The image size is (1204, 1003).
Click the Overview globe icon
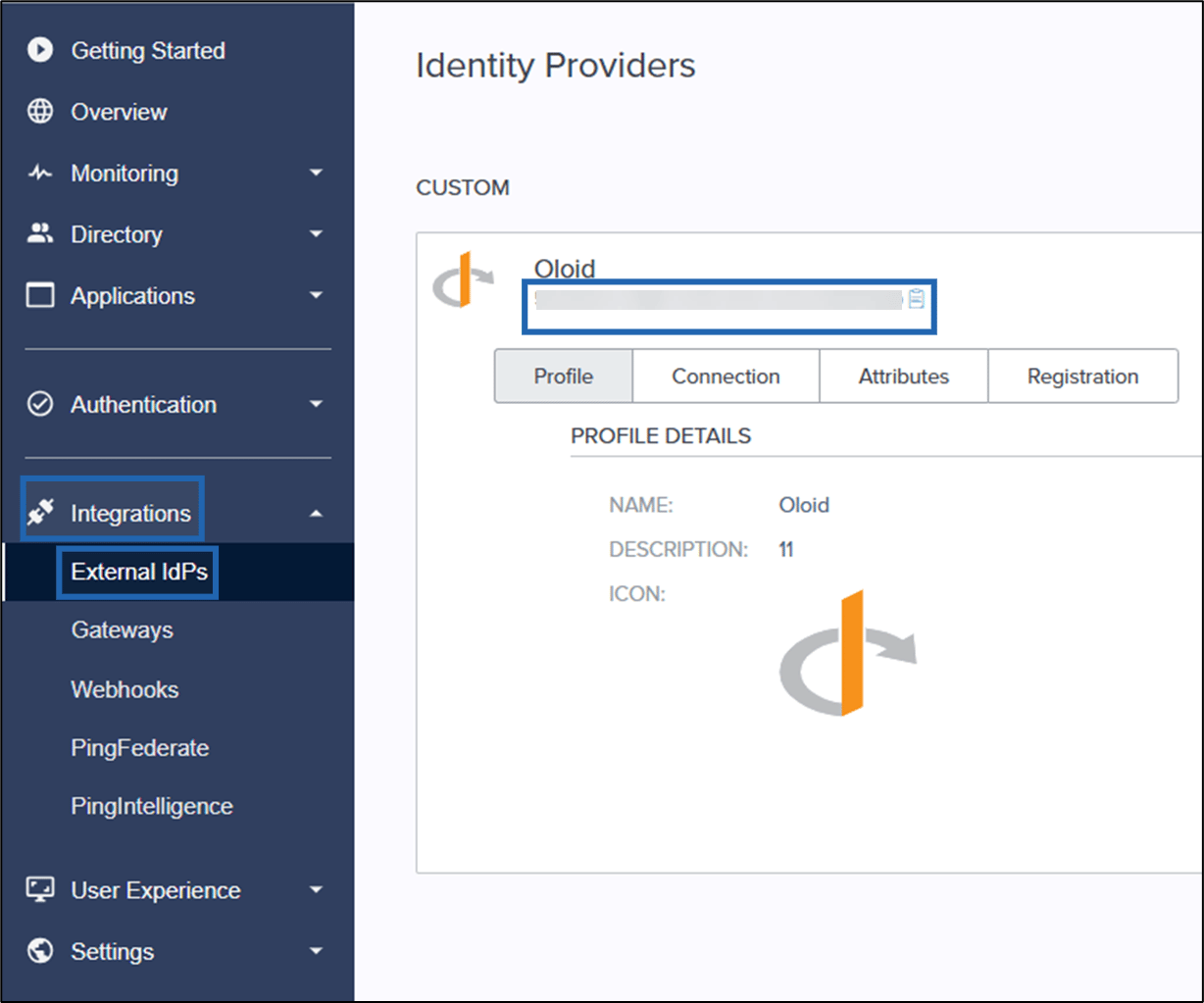[x=40, y=112]
